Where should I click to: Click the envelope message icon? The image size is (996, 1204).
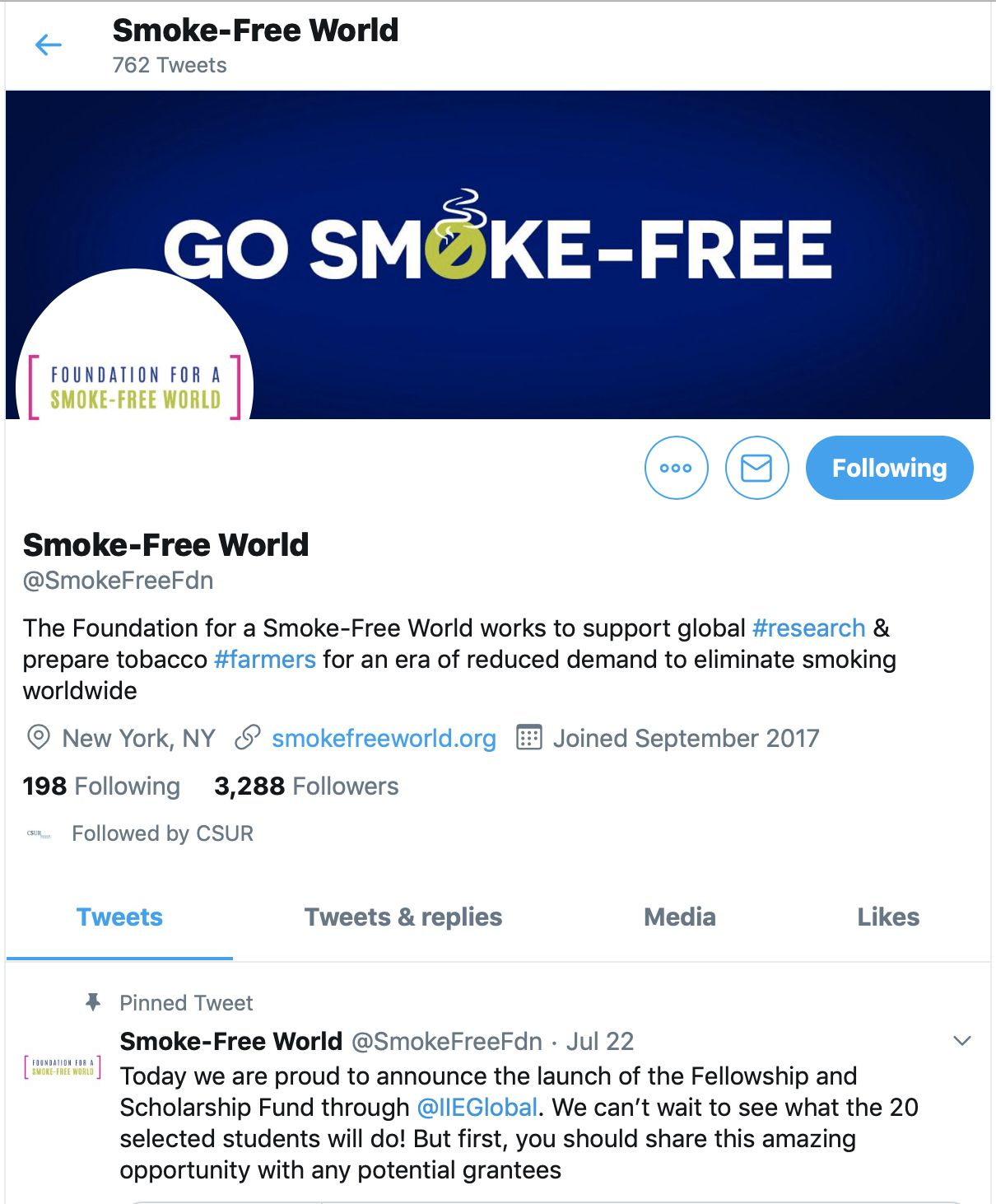tap(757, 468)
